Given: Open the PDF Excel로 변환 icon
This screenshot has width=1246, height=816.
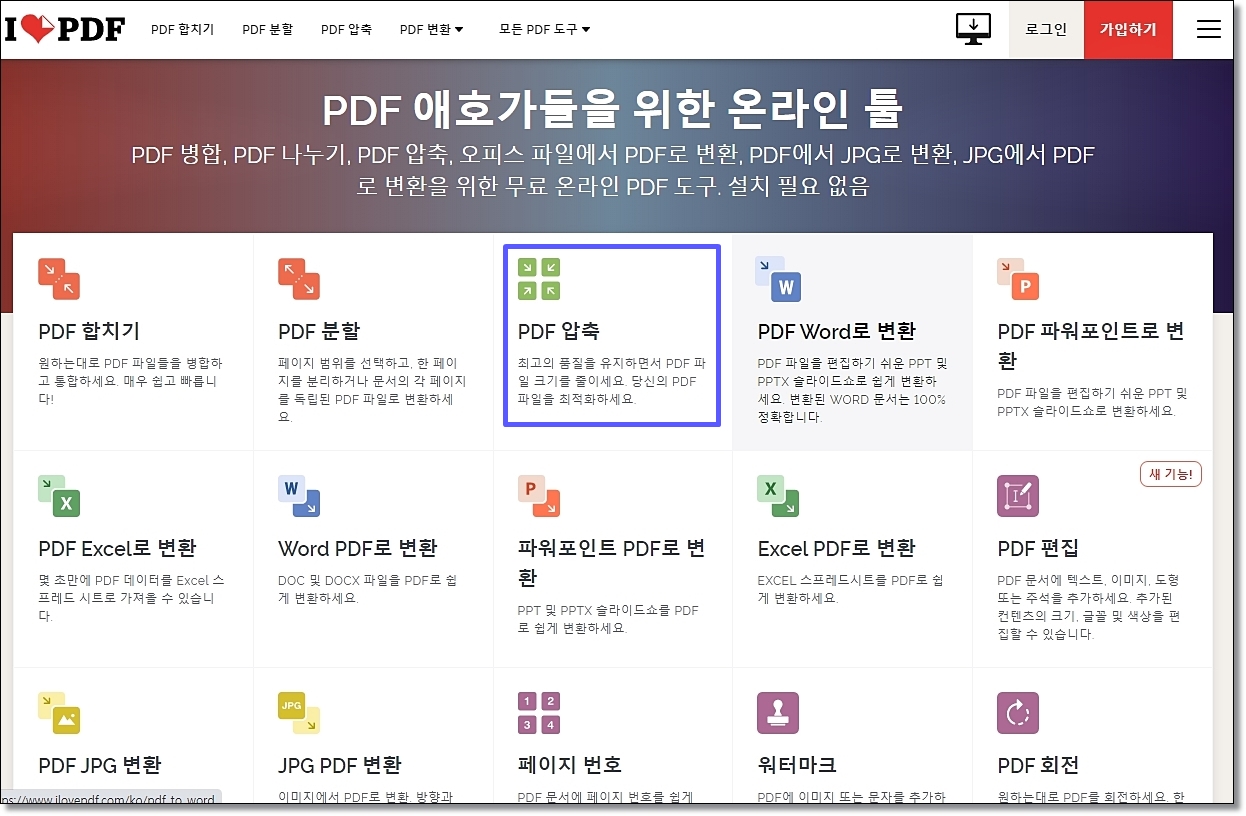Looking at the screenshot, I should tap(59, 496).
